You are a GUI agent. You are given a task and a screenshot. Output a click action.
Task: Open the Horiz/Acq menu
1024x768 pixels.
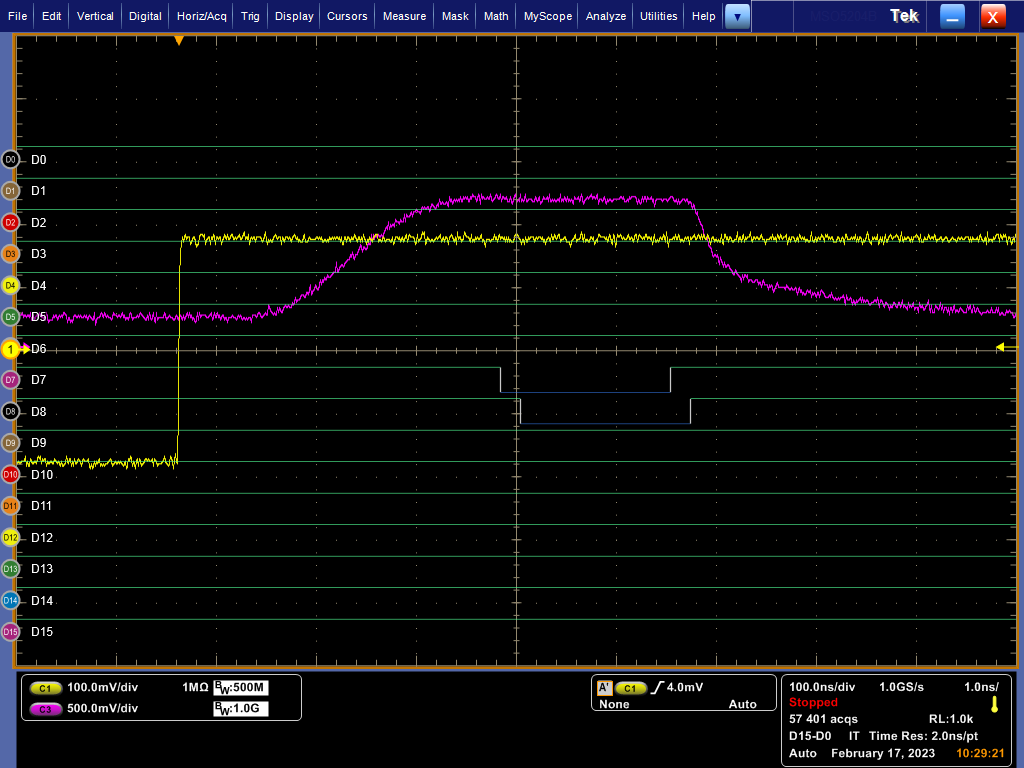(x=203, y=16)
